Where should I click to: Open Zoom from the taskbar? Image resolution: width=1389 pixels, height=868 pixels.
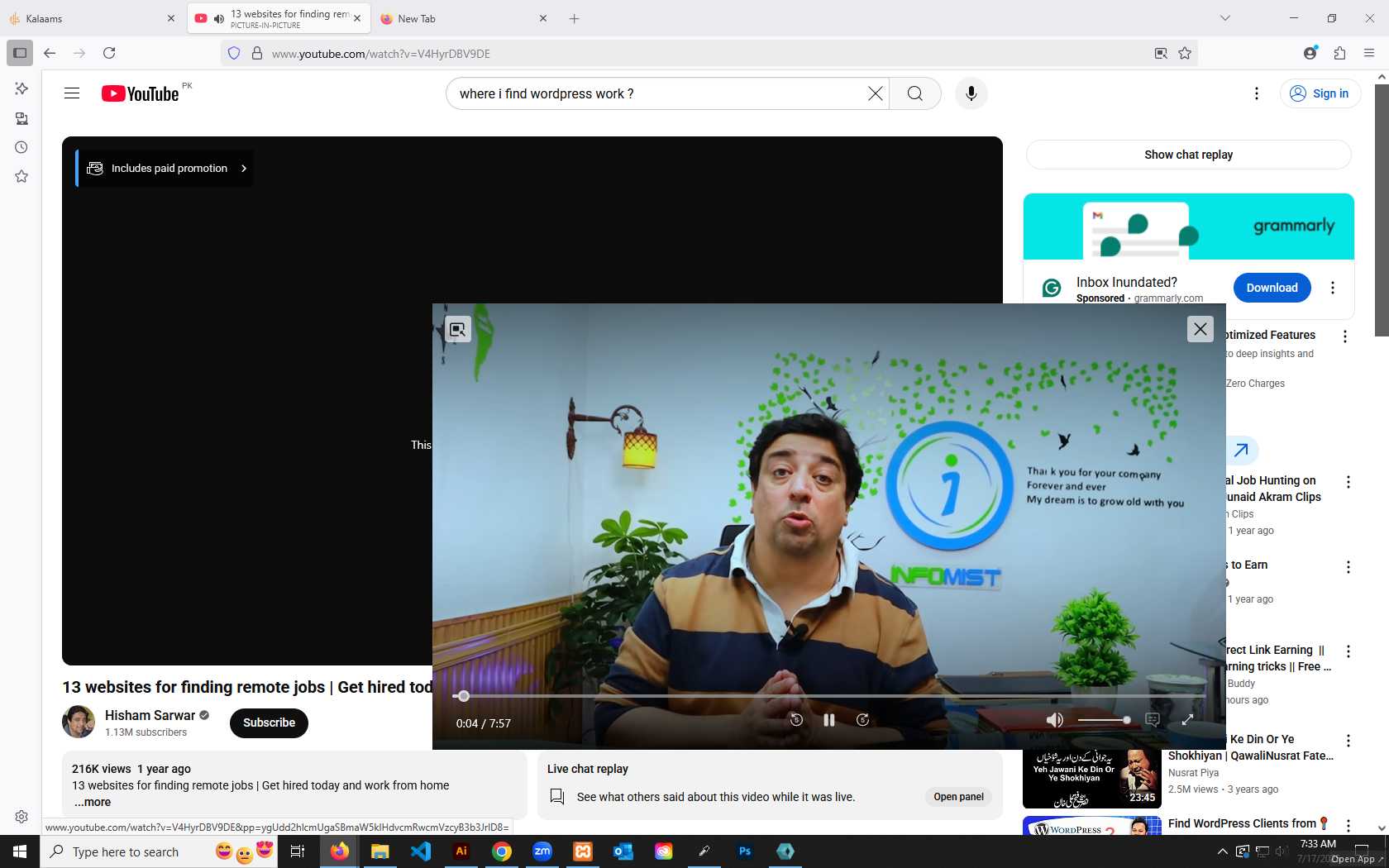pyautogui.click(x=542, y=851)
